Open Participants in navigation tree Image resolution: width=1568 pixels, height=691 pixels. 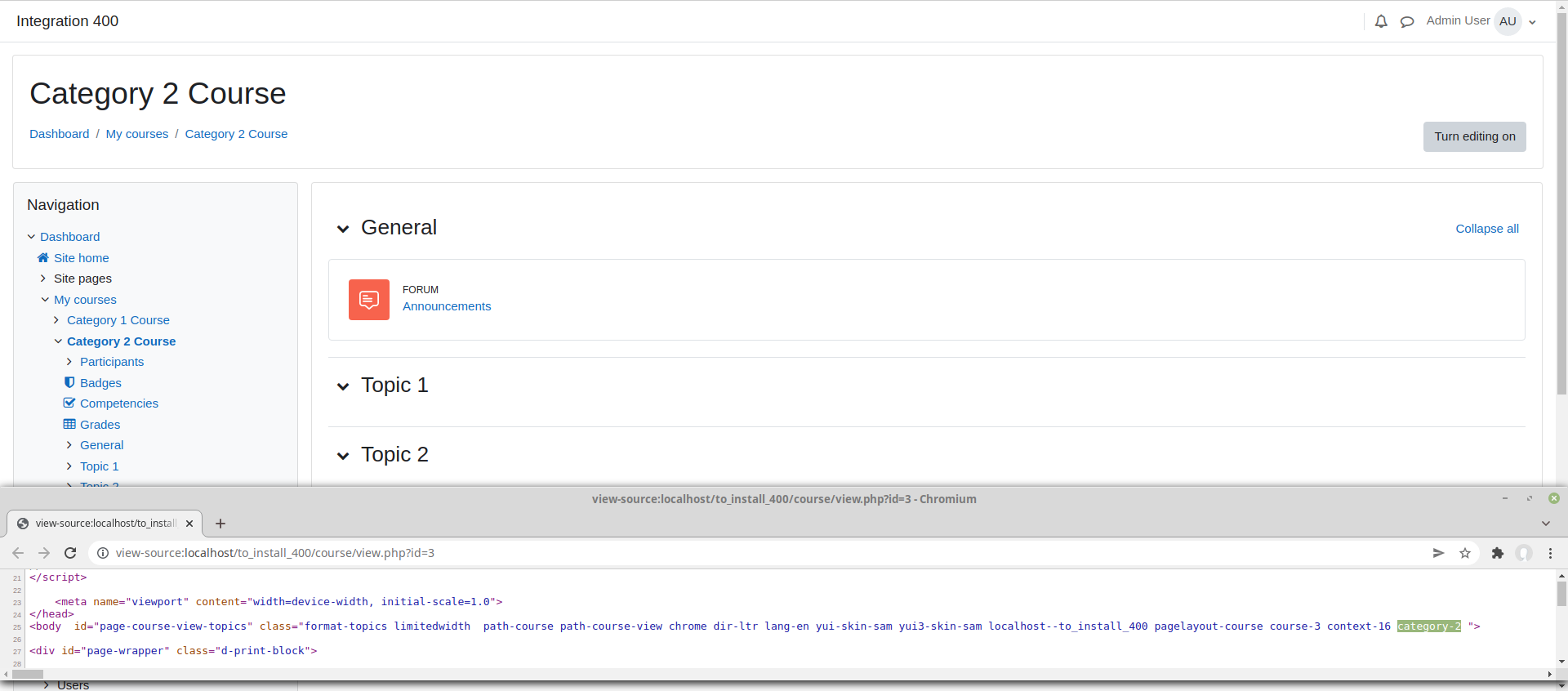pos(112,362)
